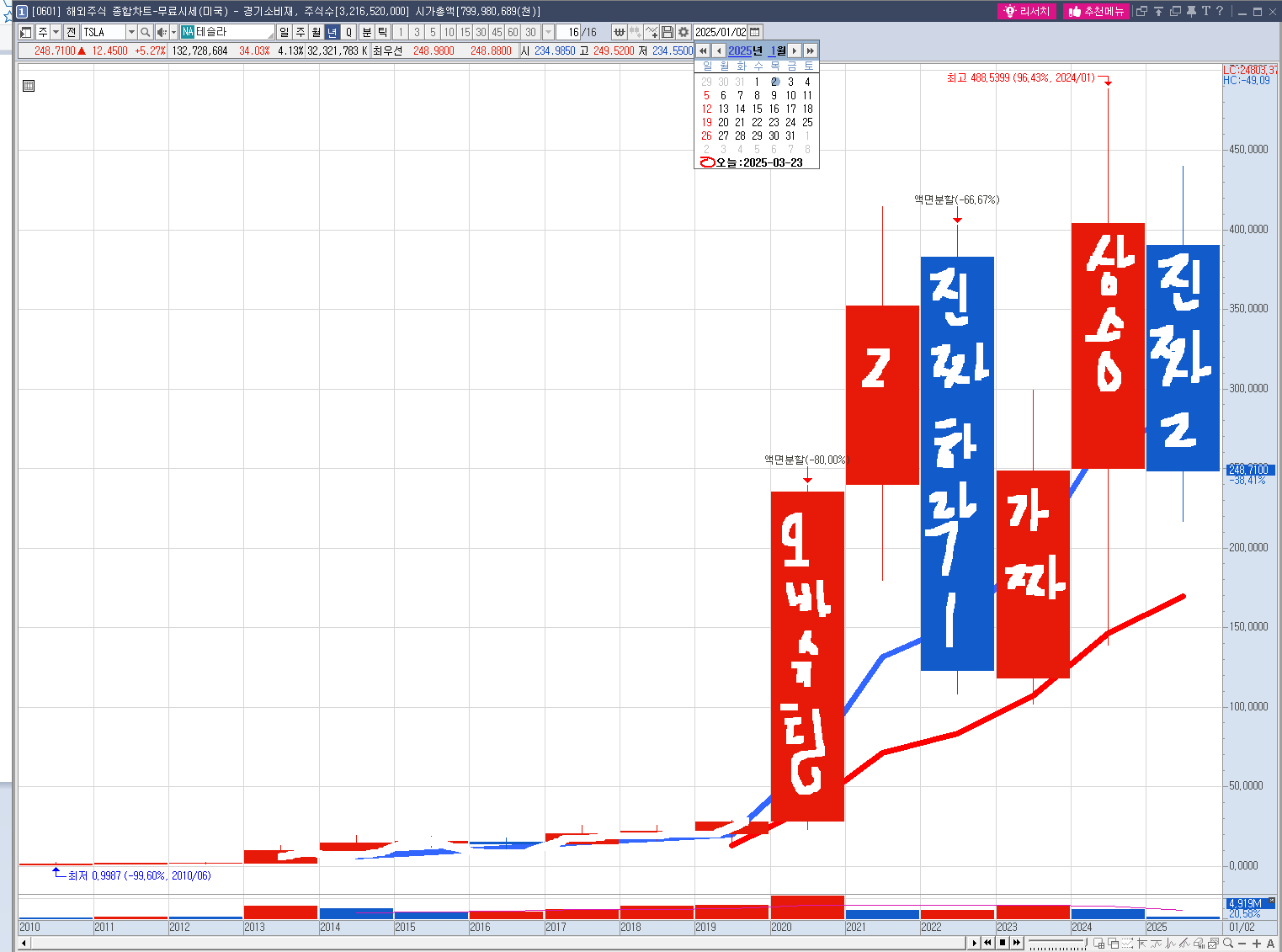Click the move-to-top arrow icon in title bar
1282x952 pixels.
[1158, 11]
